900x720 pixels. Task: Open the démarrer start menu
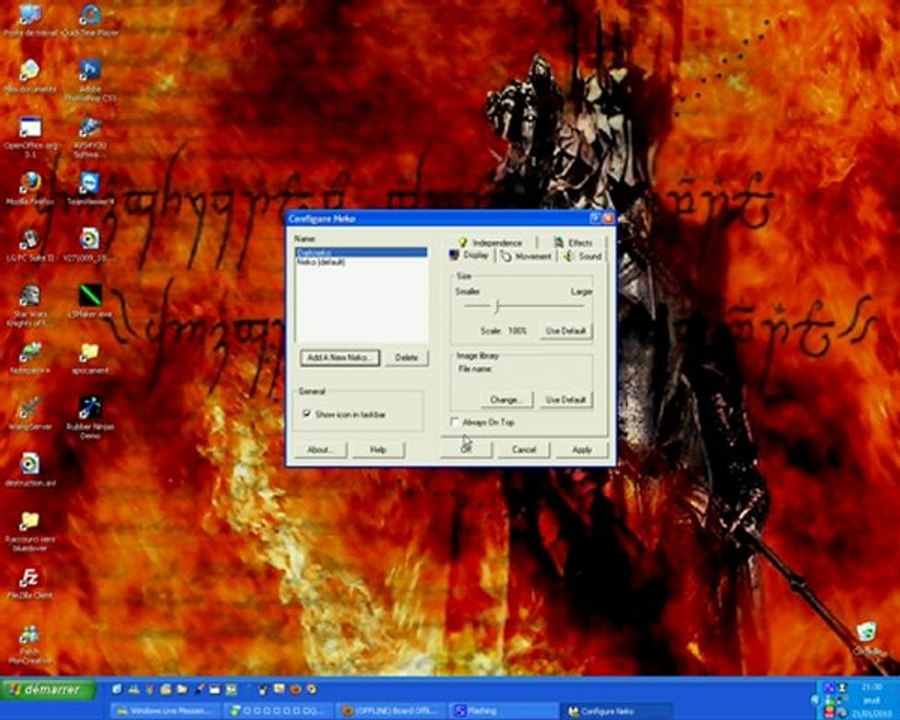click(48, 689)
